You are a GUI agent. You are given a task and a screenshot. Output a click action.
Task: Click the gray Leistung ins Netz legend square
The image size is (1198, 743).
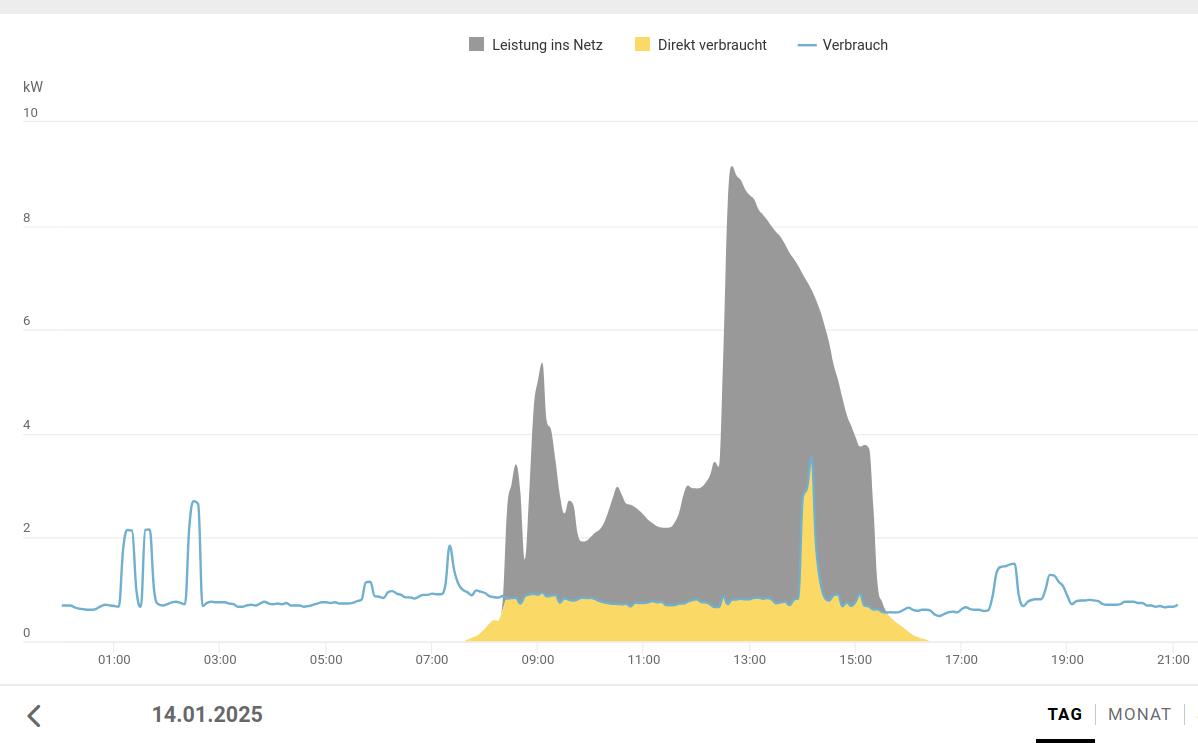tap(477, 45)
